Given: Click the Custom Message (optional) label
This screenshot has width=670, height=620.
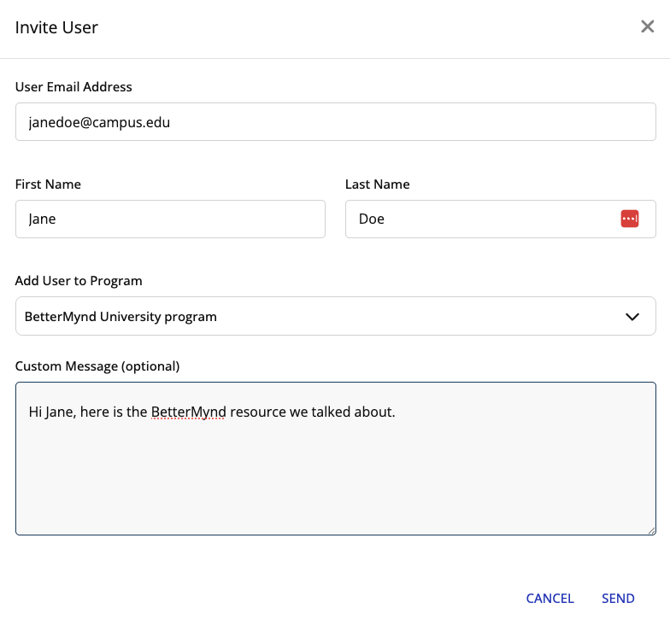Looking at the screenshot, I should click(97, 366).
